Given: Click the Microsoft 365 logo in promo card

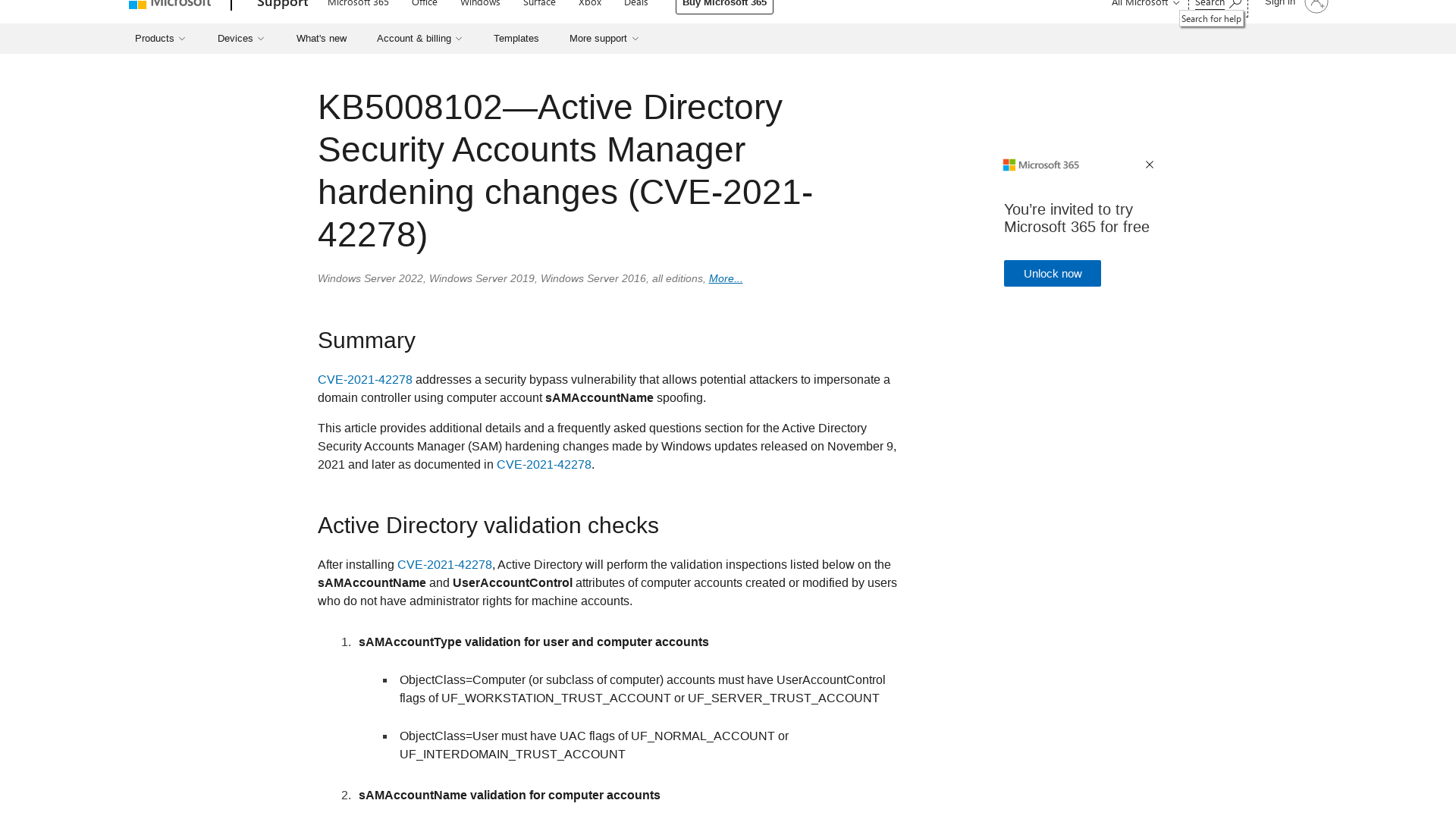Looking at the screenshot, I should point(1041,165).
